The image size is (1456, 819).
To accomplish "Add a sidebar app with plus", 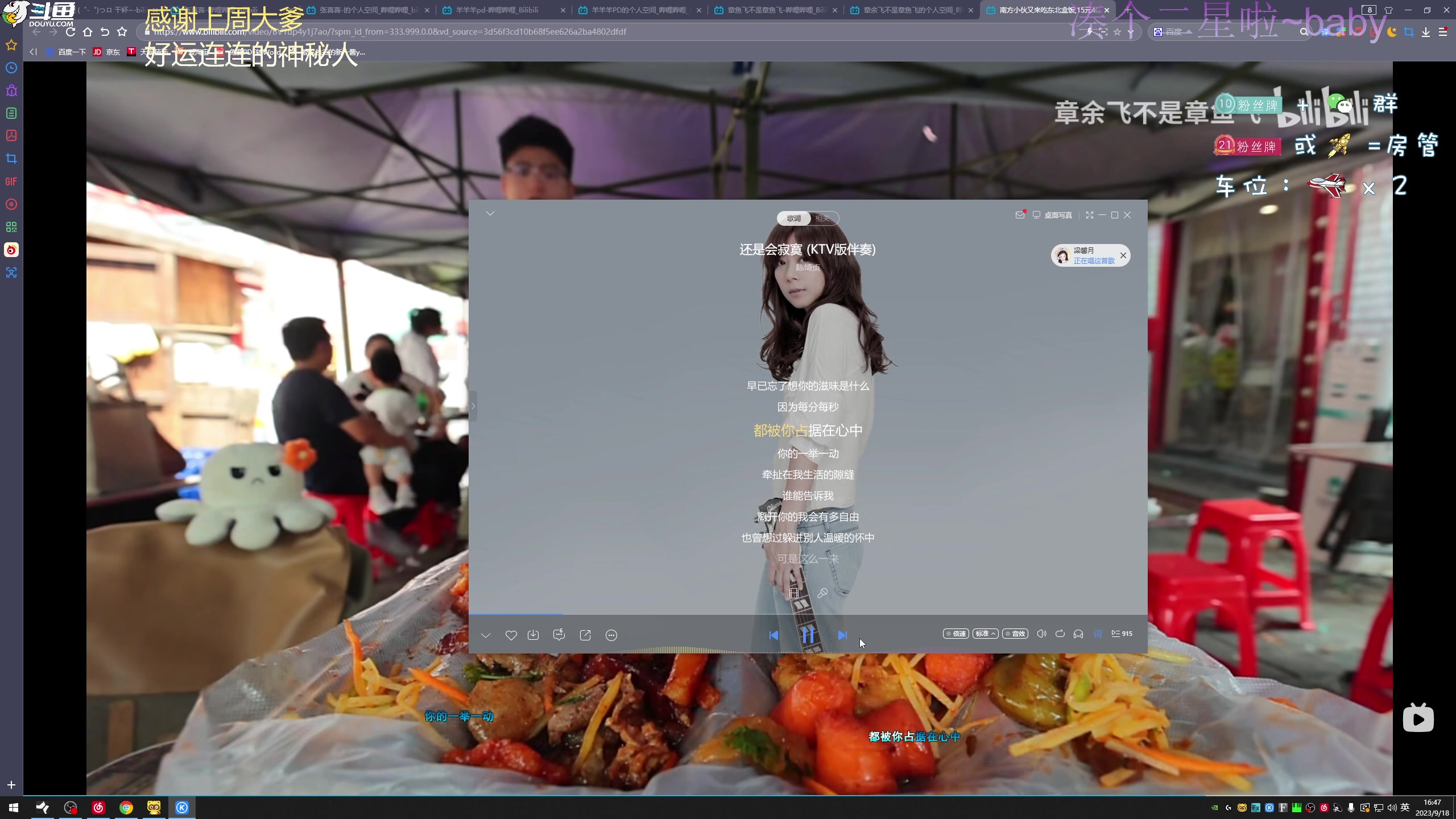I will click(x=11, y=785).
